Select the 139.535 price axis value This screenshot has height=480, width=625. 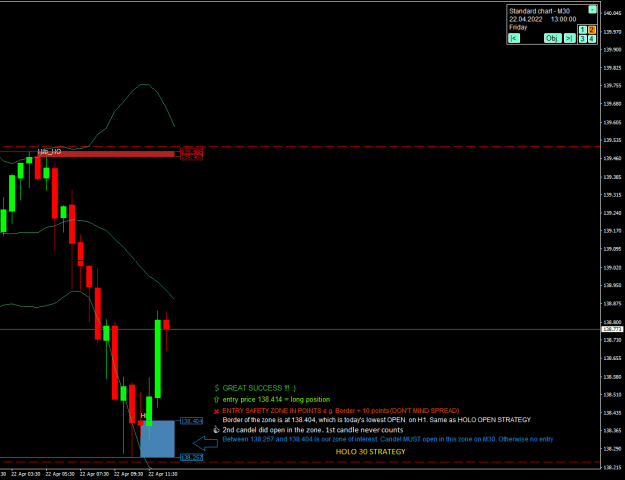tap(612, 140)
